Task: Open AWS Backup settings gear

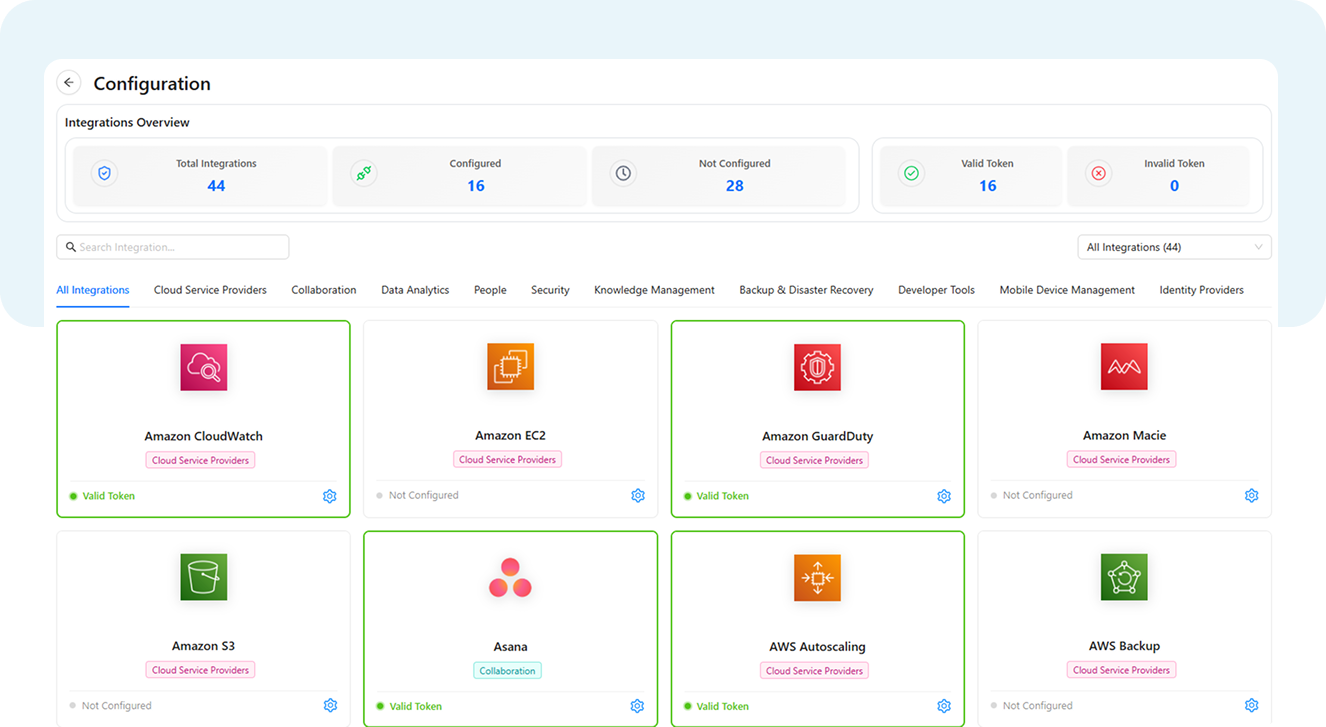Action: 1252,706
